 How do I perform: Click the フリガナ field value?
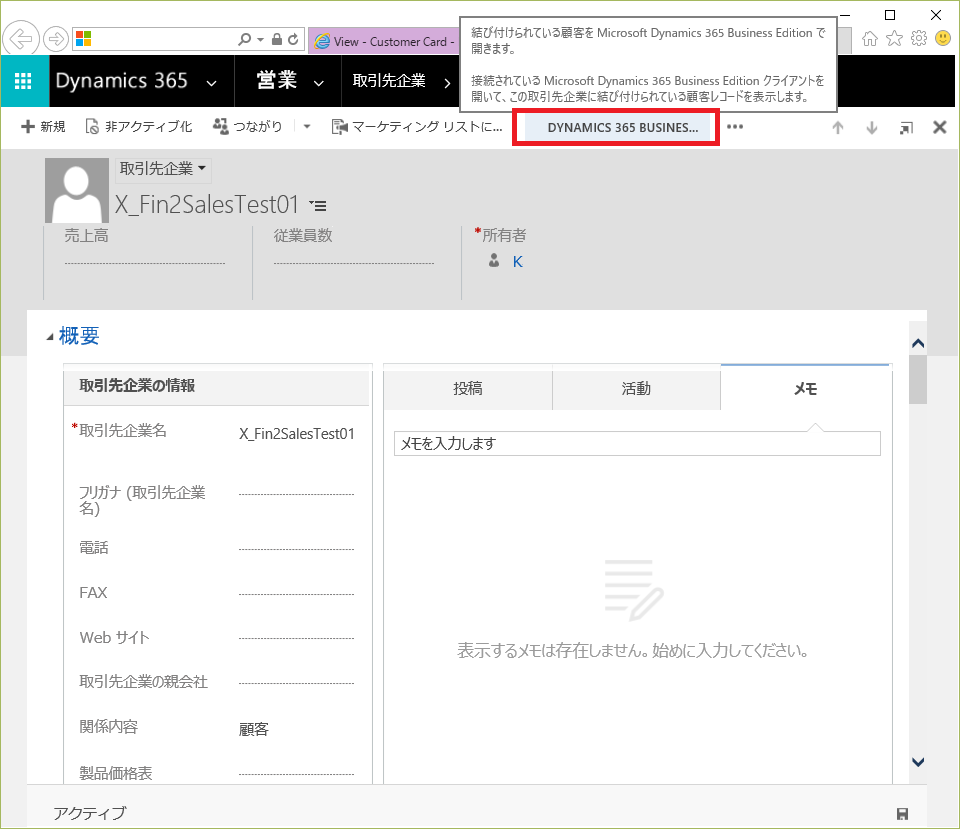coord(296,493)
